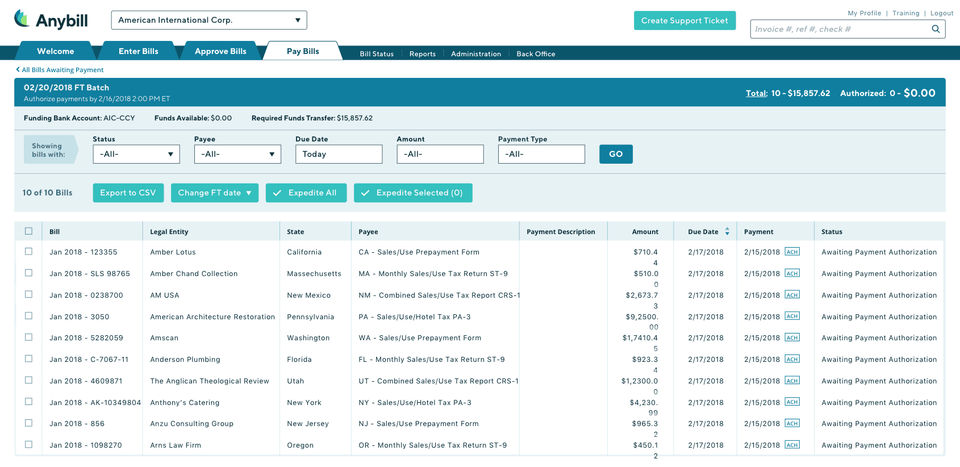Check the Jan 2018 - 4609871 bill
The height and width of the screenshot is (467, 960).
28,380
